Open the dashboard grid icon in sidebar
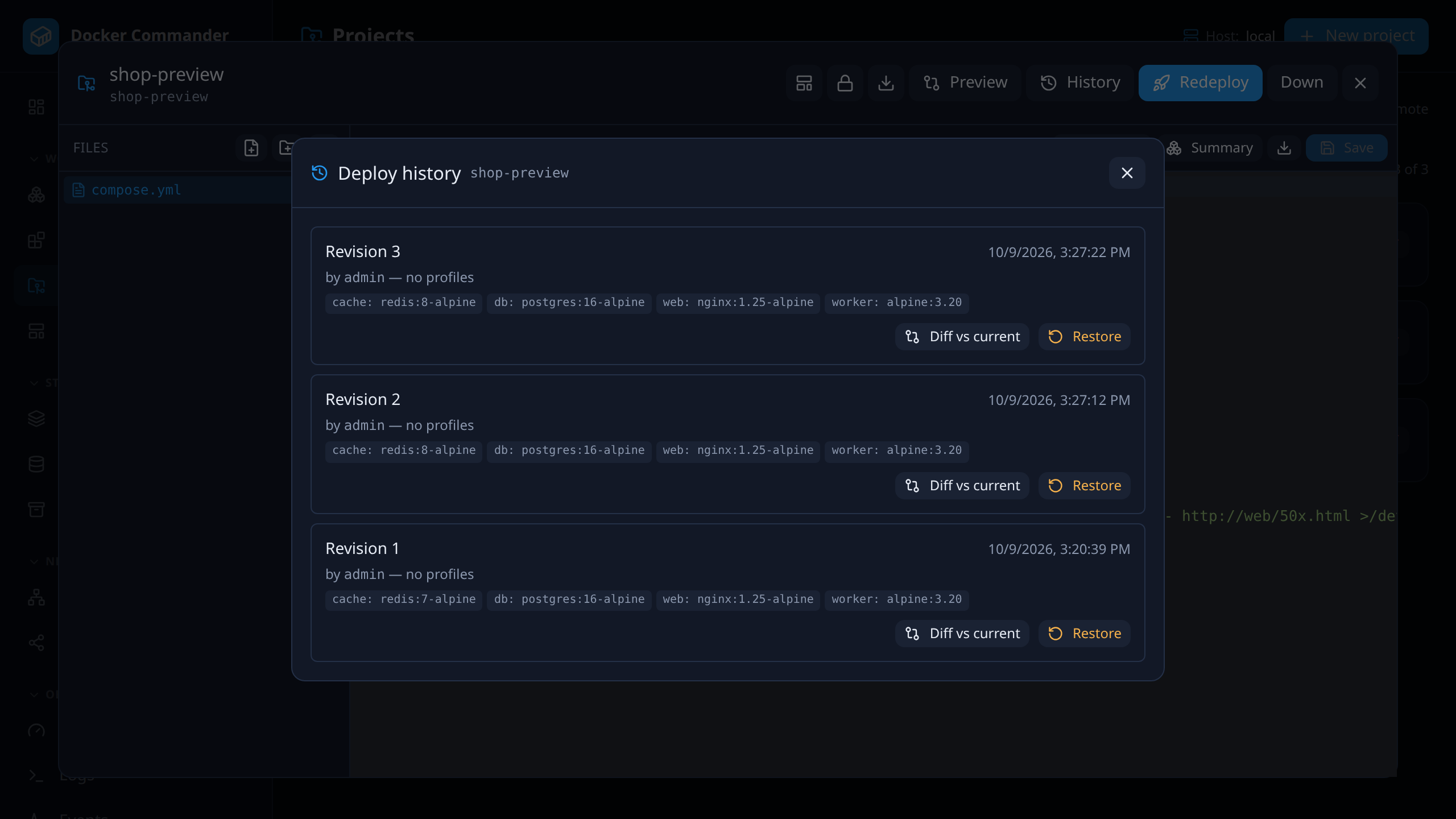Screen dimensions: 1456x819 (x=36, y=107)
